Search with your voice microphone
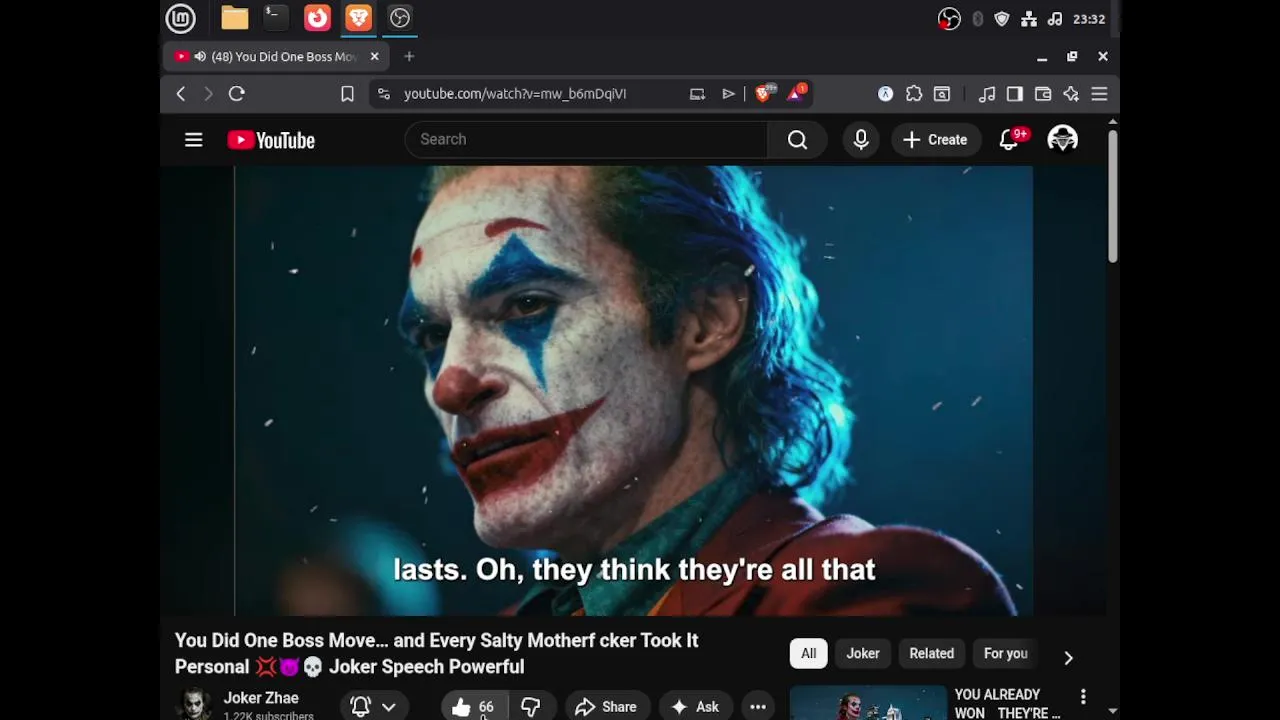 click(x=861, y=140)
